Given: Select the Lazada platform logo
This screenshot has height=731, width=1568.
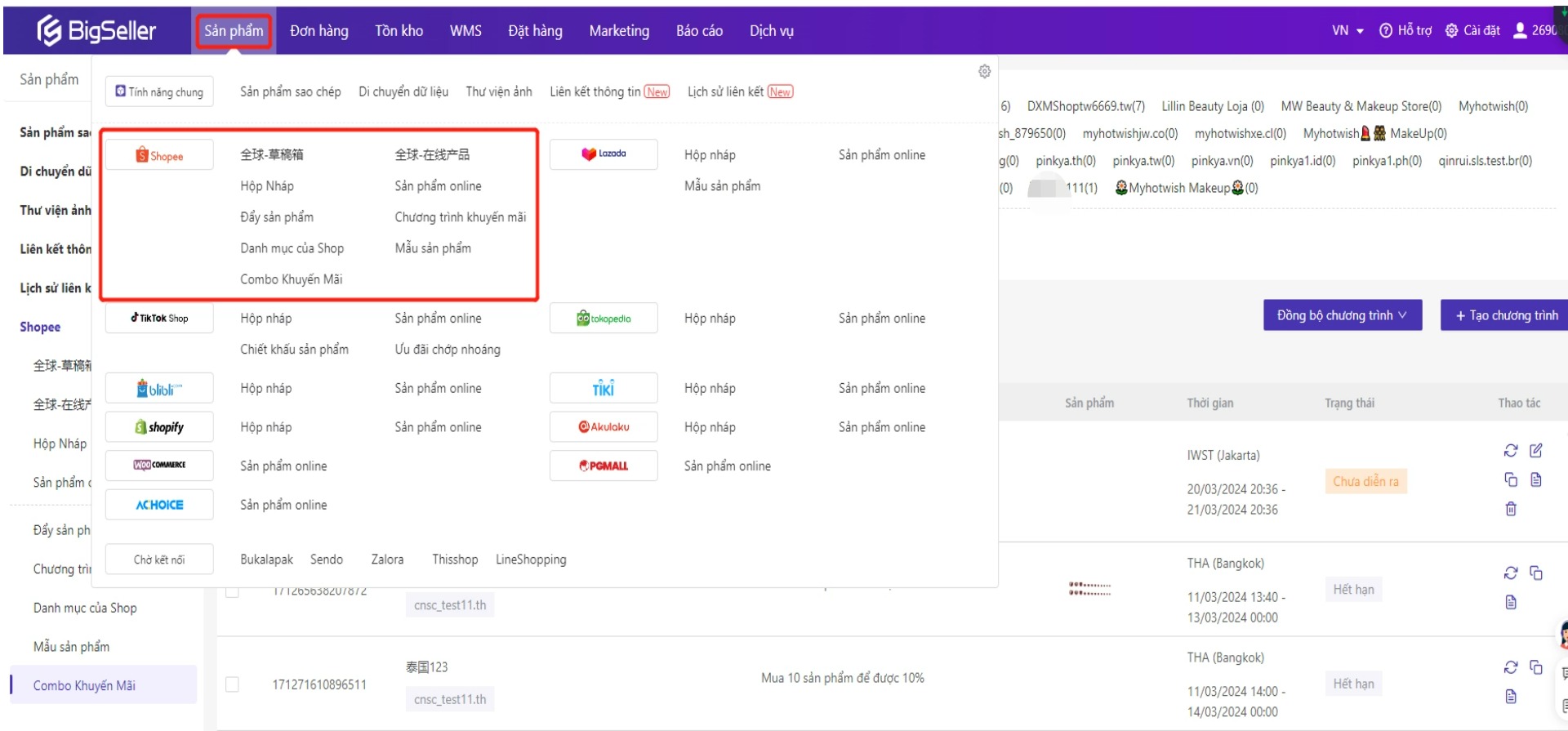Looking at the screenshot, I should click(604, 154).
